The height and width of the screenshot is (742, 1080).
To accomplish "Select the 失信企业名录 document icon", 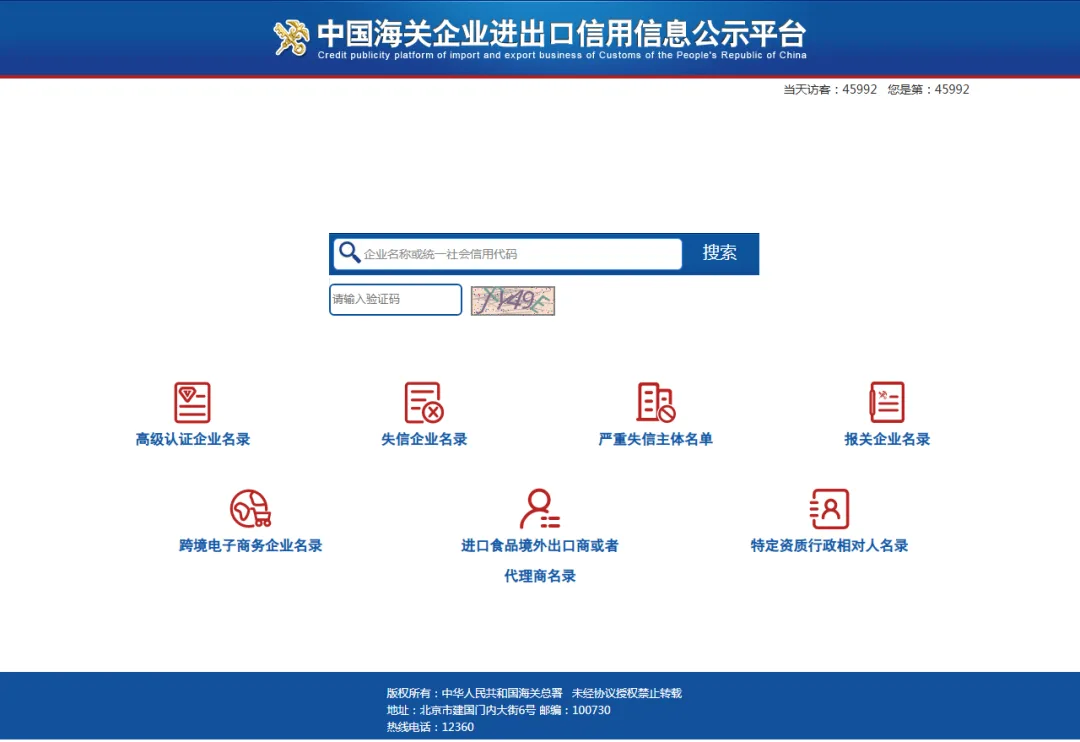I will 424,402.
